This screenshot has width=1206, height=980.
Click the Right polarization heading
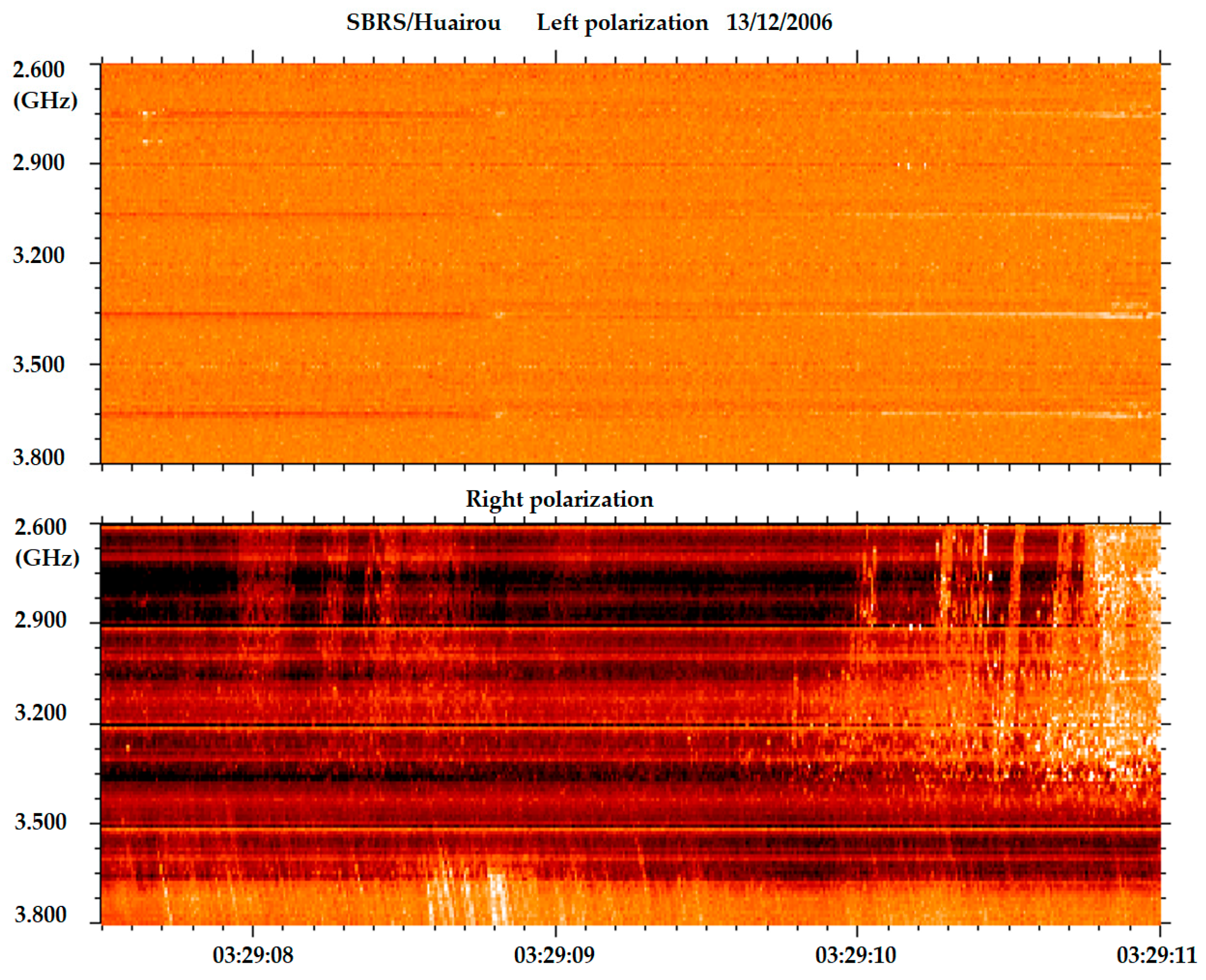coord(559,500)
